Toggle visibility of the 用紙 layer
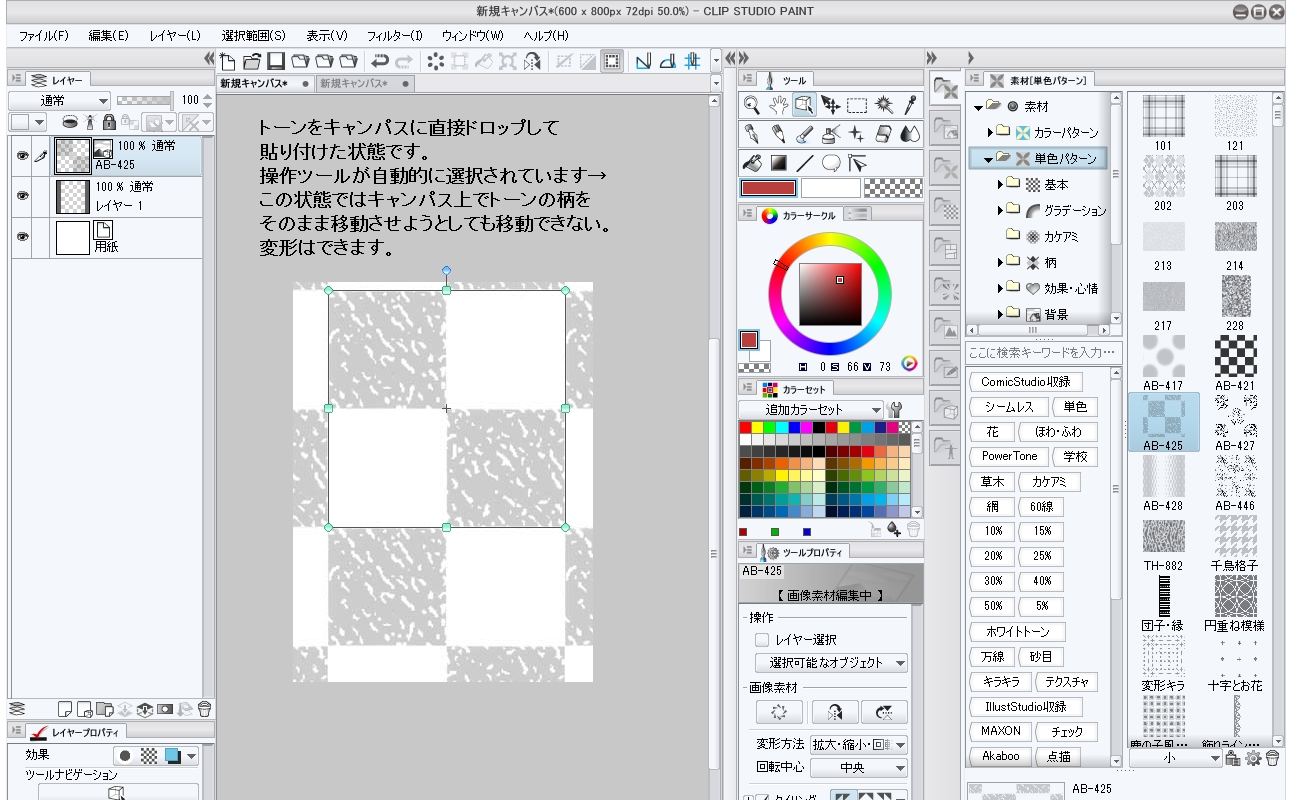Screen dimensions: 1300x800 22,238
